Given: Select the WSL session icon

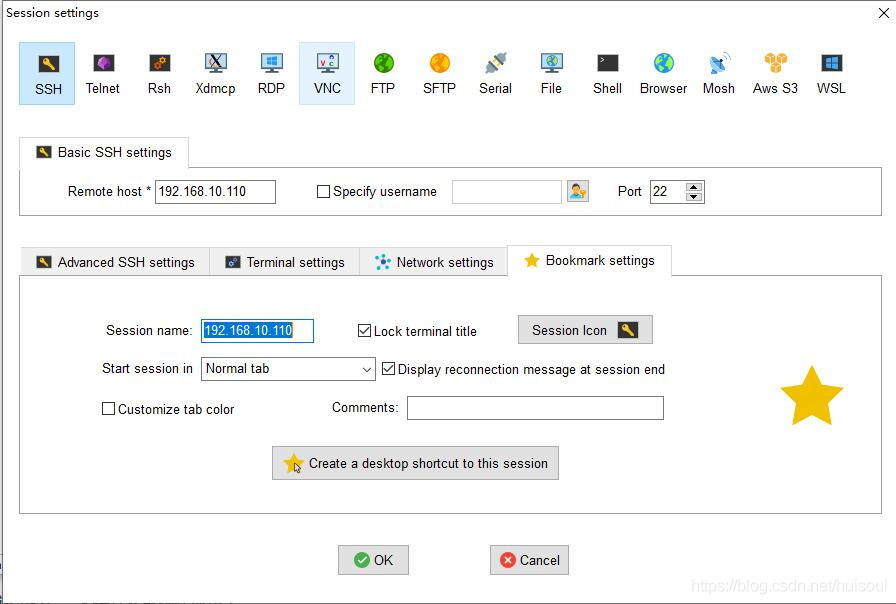Looking at the screenshot, I should tap(831, 73).
